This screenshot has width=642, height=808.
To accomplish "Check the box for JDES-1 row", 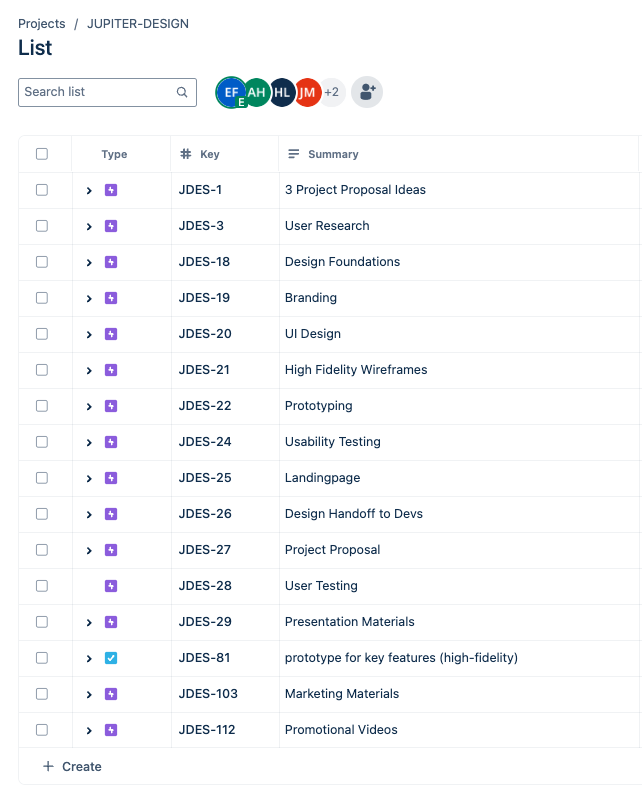I will pos(42,190).
